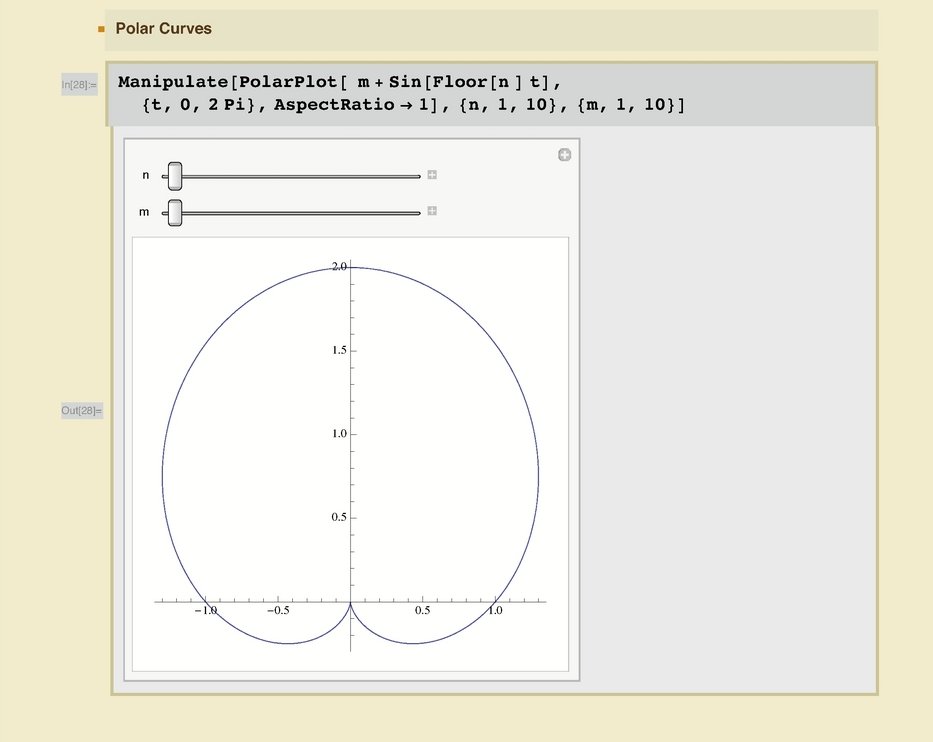
Task: Click the Out[28] cell label
Action: [x=81, y=411]
